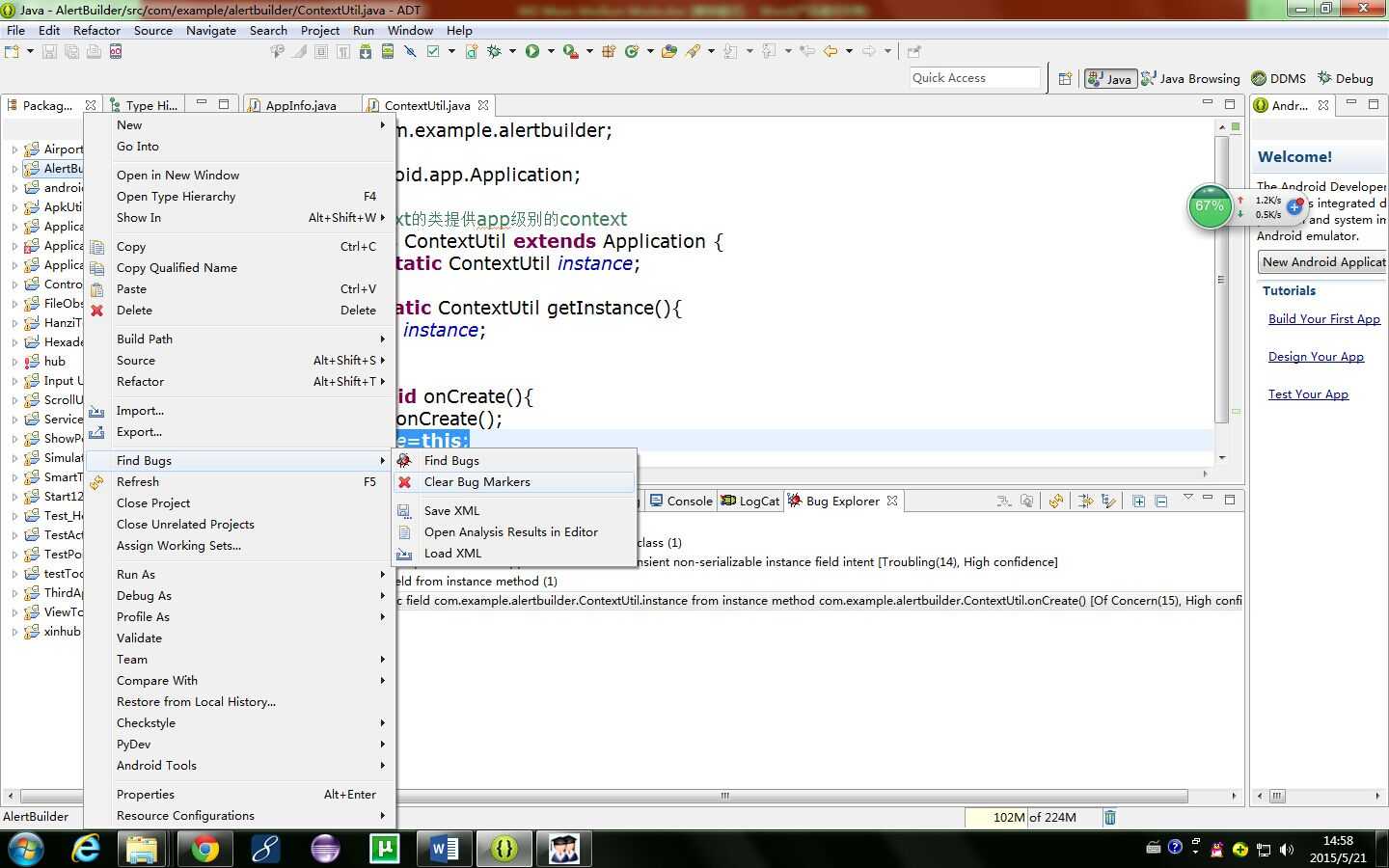Click the Android lint check icon
Screen dimensions: 1389x868
tap(433, 51)
